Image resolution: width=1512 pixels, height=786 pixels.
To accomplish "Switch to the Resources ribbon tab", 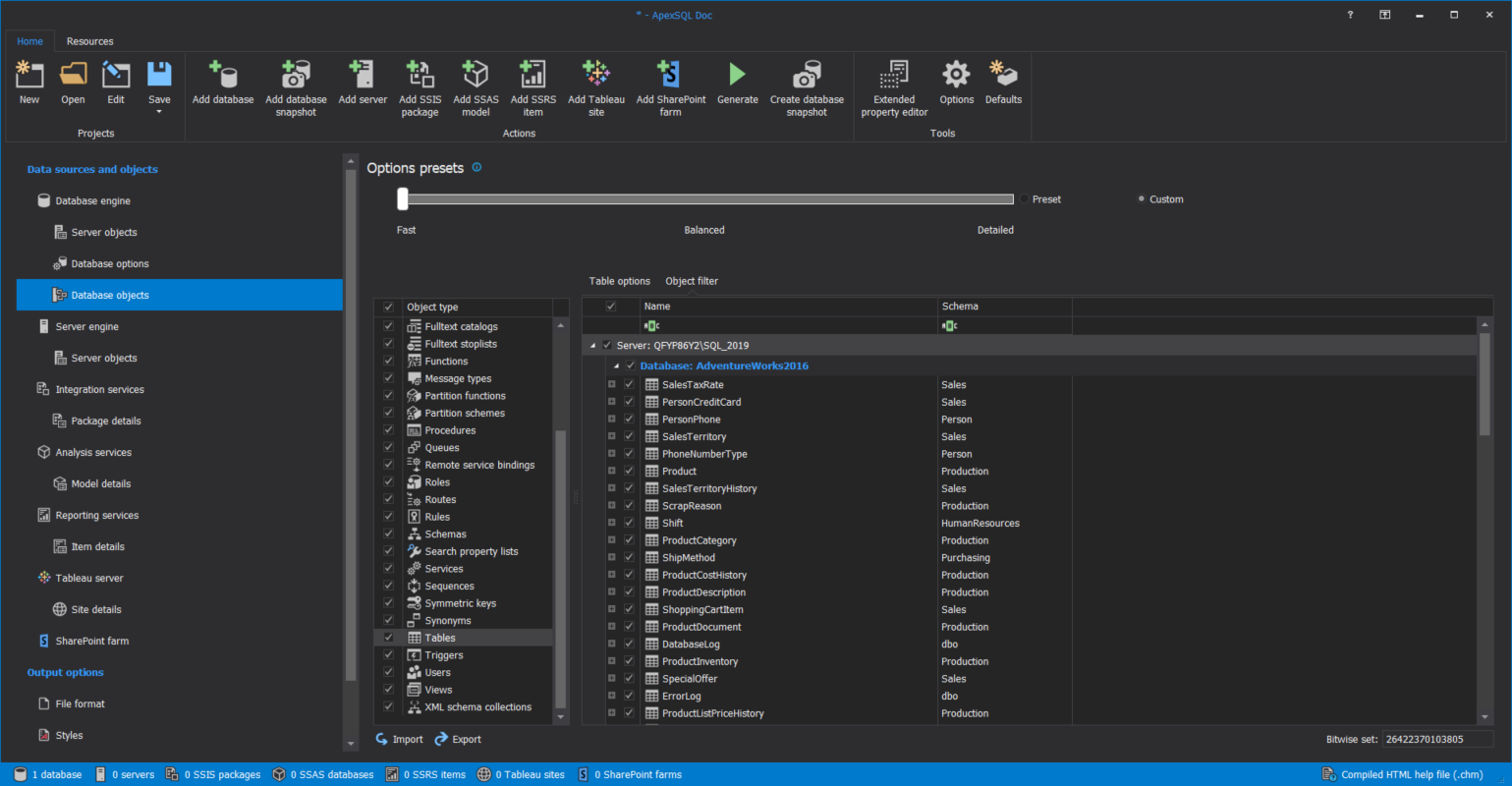I will click(x=89, y=41).
